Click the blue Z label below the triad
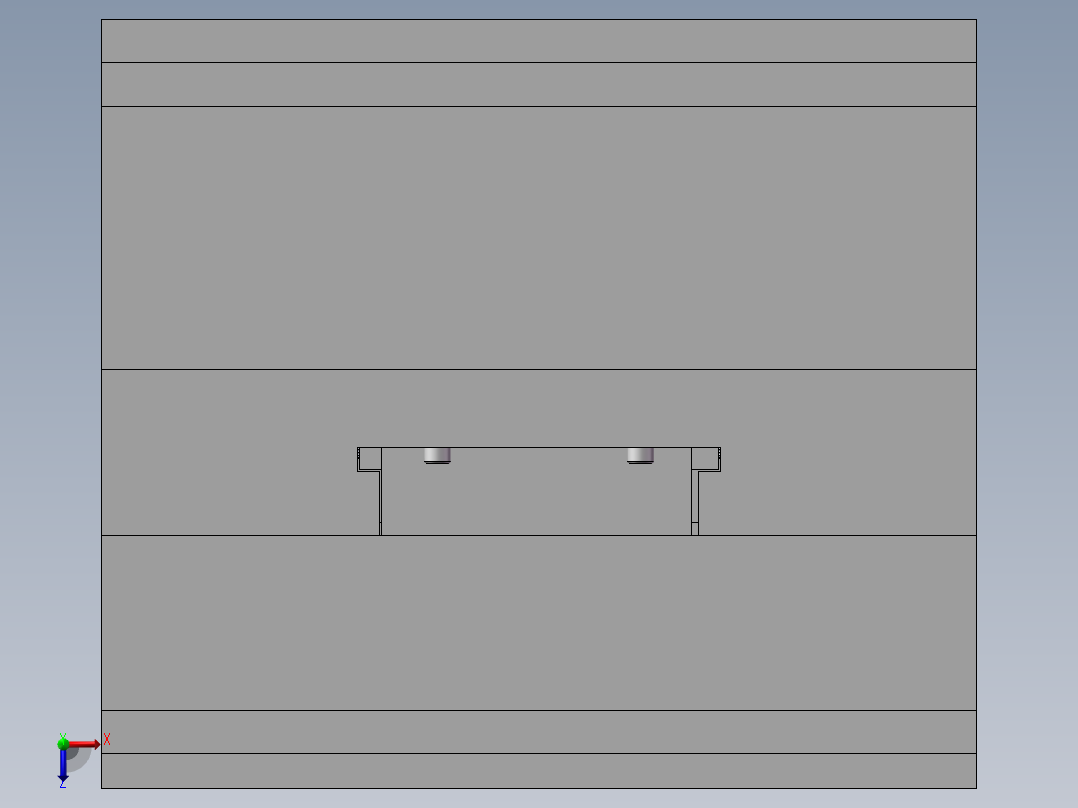 (x=63, y=784)
